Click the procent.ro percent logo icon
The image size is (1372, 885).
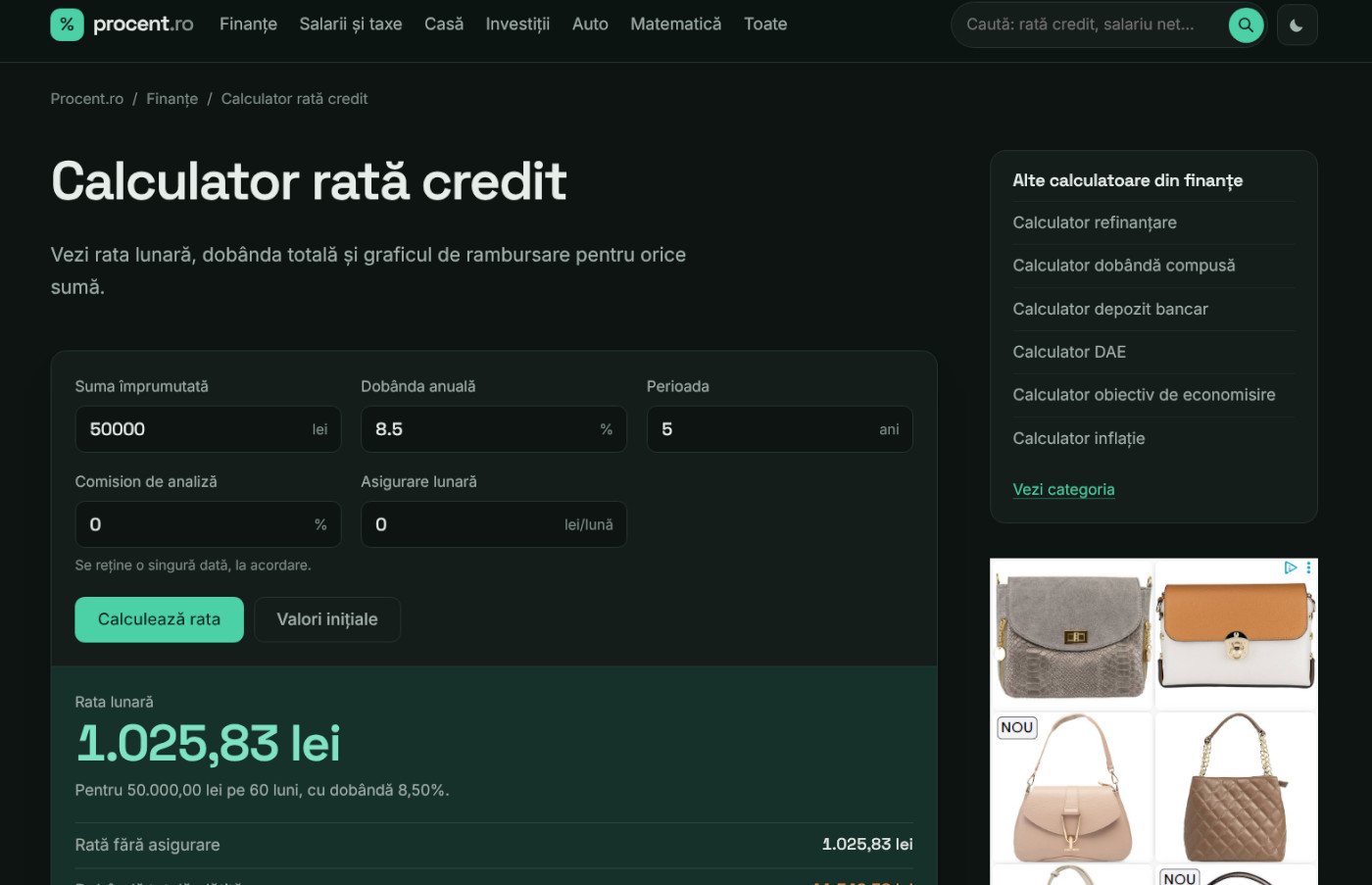[67, 25]
